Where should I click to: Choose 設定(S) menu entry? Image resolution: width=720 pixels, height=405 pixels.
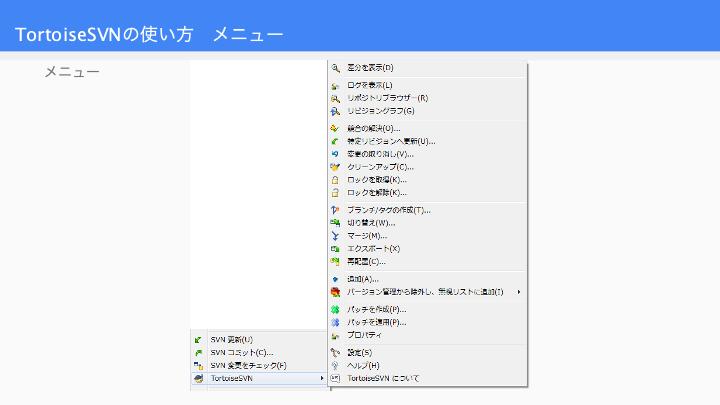tap(428, 353)
